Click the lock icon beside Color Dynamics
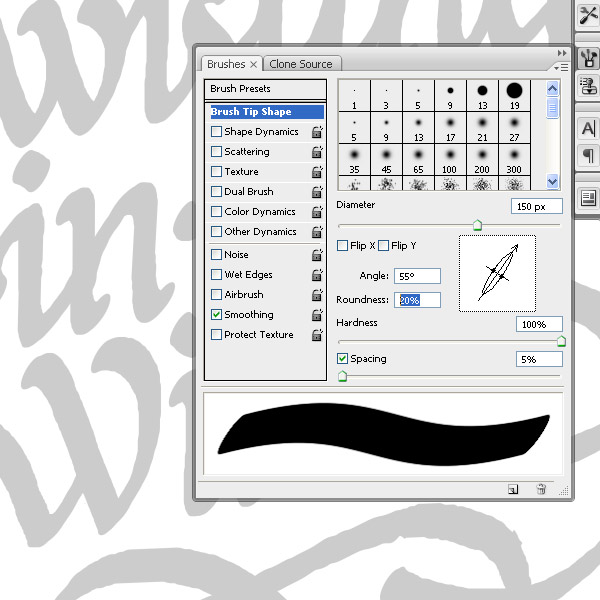This screenshot has width=600, height=600. point(317,211)
